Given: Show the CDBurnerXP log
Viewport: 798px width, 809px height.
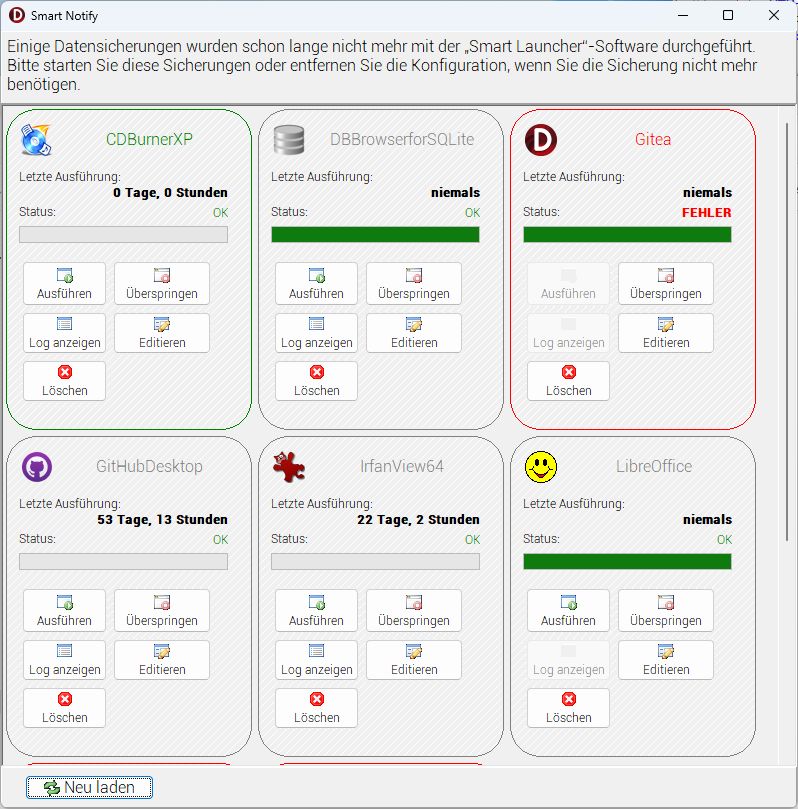Looking at the screenshot, I should 64,333.
